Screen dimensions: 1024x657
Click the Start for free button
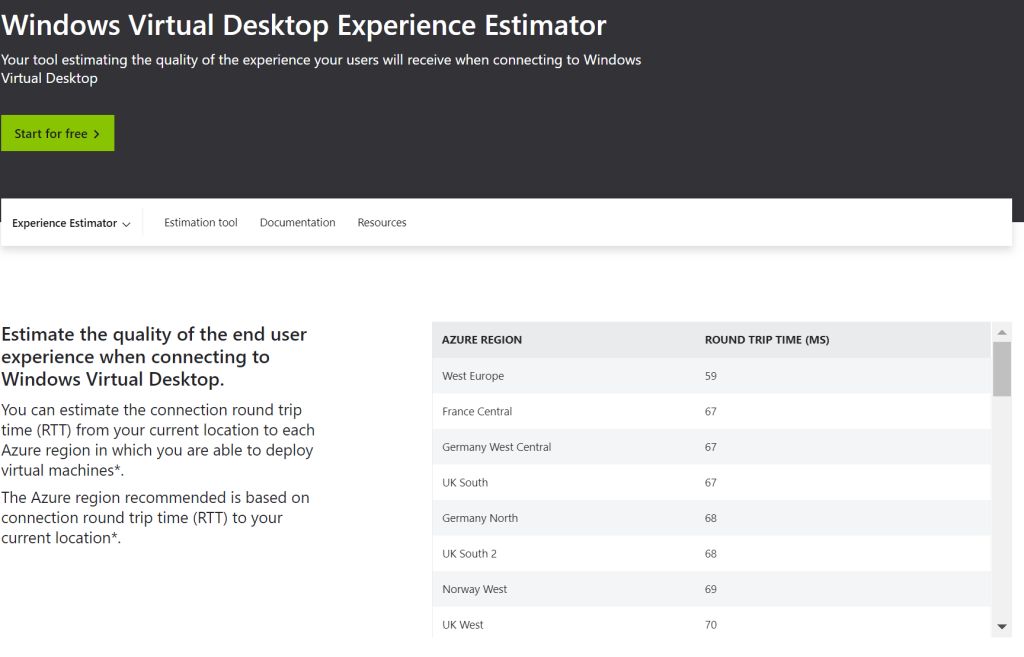57,133
